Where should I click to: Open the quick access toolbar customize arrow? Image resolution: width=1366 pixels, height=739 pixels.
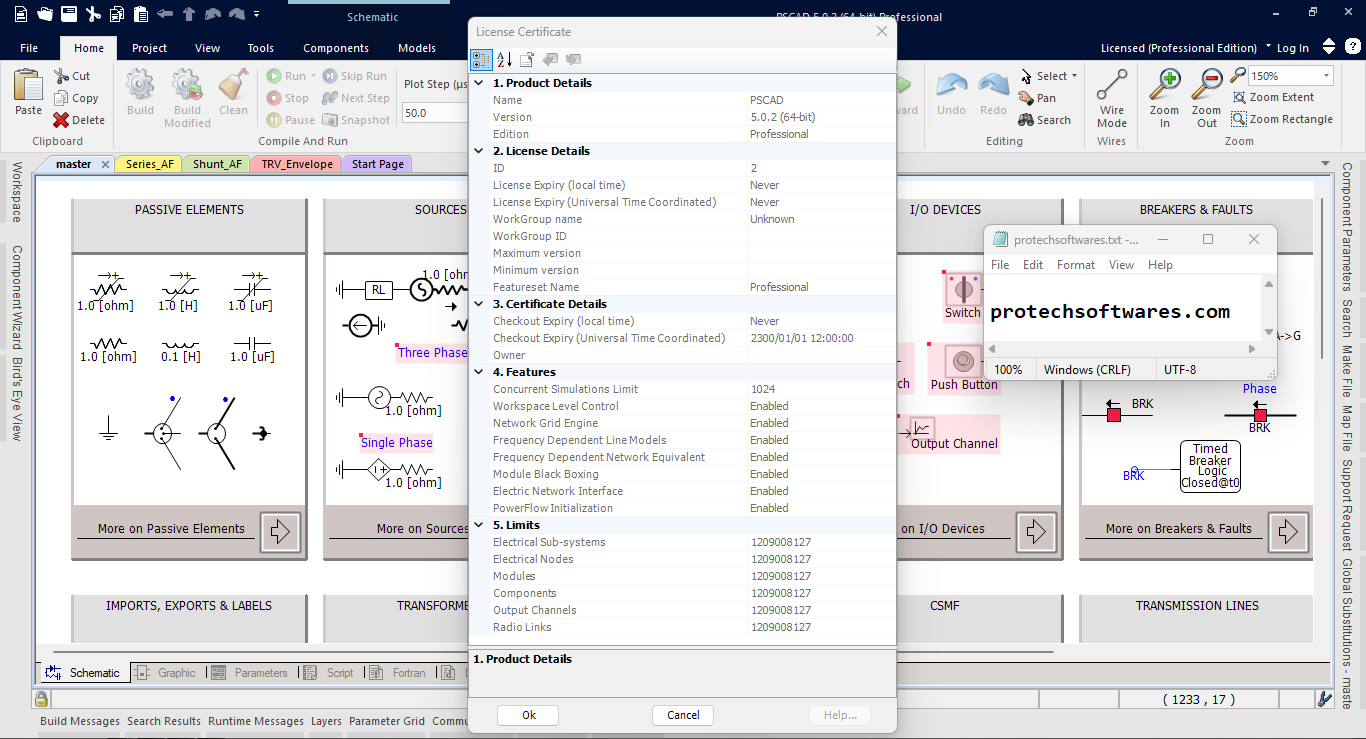(257, 14)
